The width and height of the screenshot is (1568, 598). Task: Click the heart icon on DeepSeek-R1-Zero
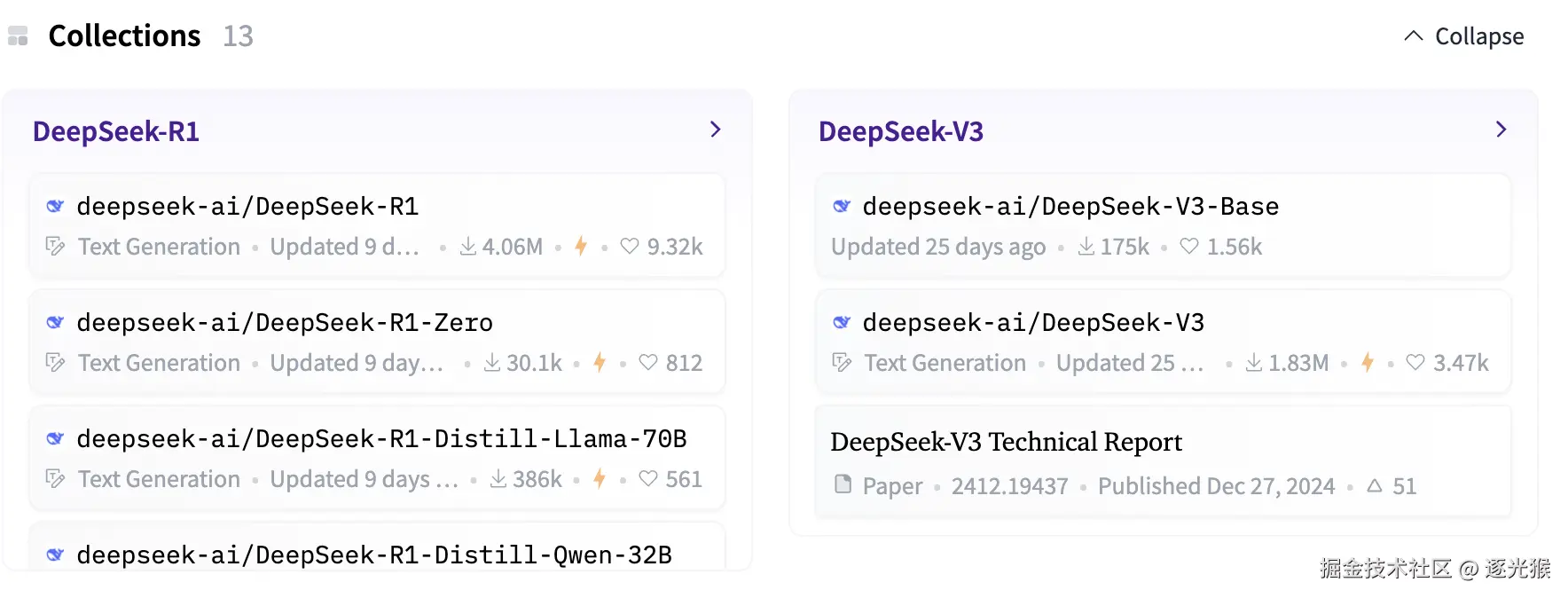[x=648, y=362]
